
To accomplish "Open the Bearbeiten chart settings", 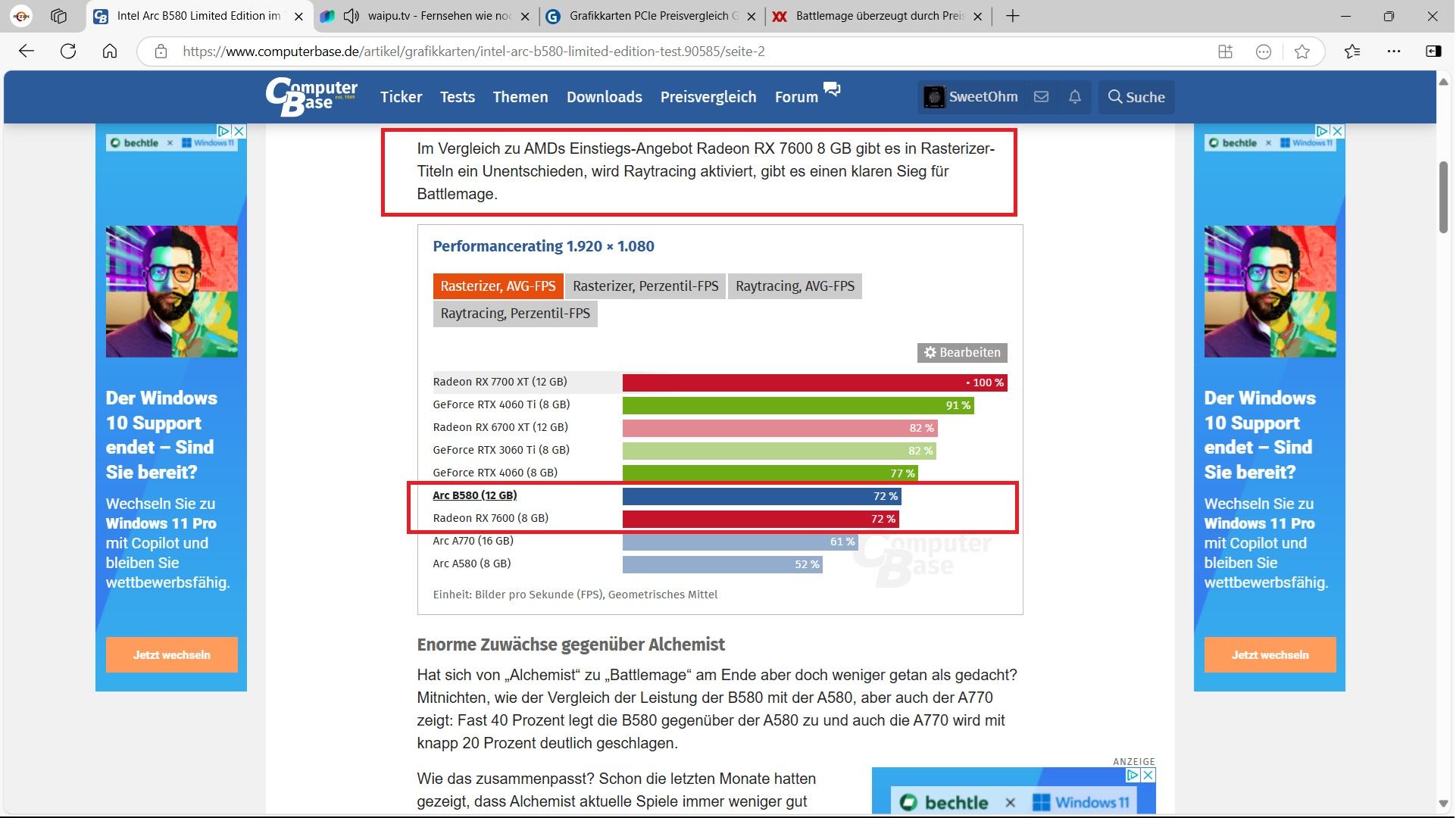I will click(961, 352).
